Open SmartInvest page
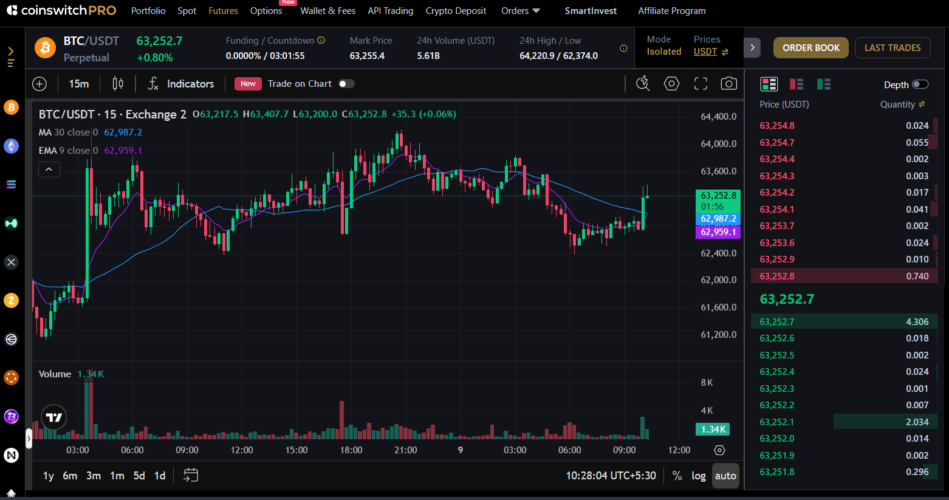This screenshot has height=500, width=949. [x=591, y=11]
